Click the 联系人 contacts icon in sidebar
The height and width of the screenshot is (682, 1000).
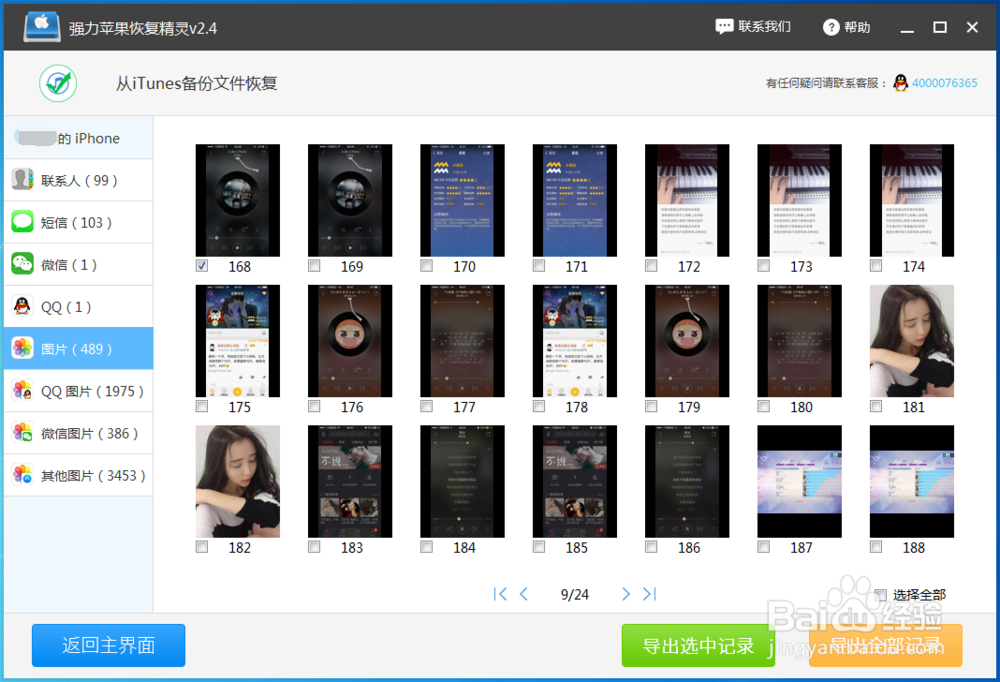(x=22, y=179)
